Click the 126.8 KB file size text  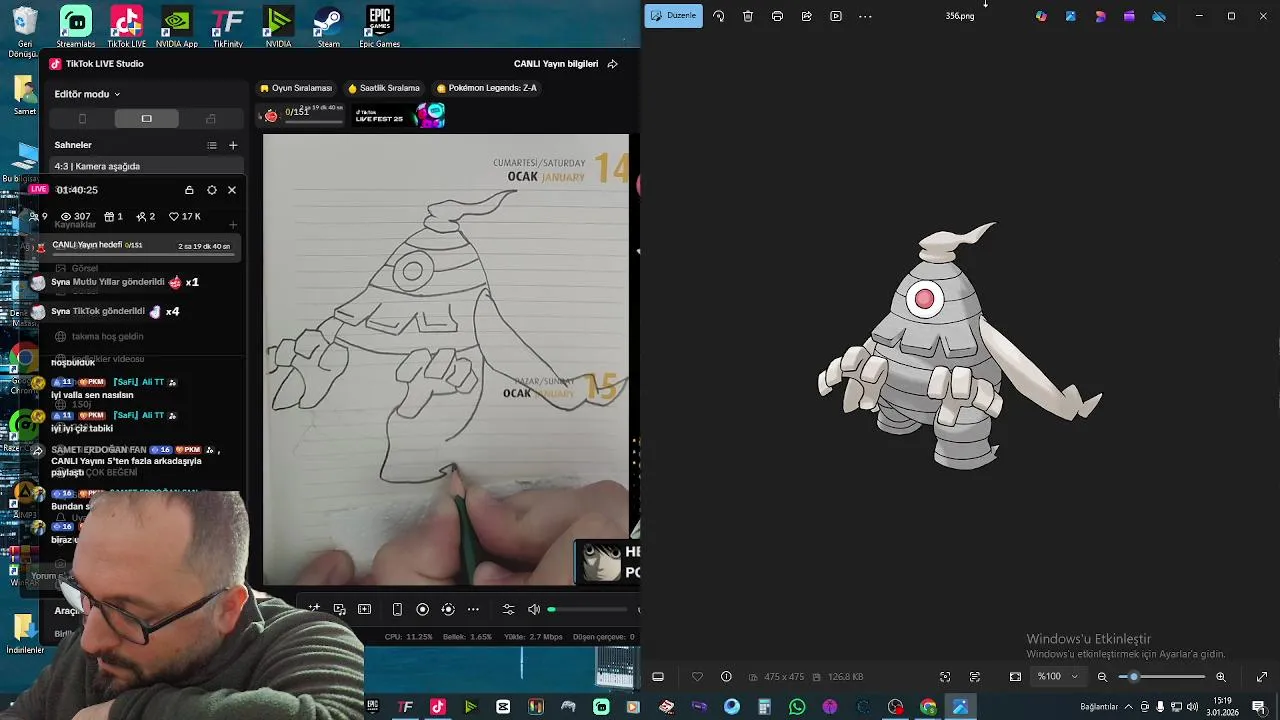[845, 677]
